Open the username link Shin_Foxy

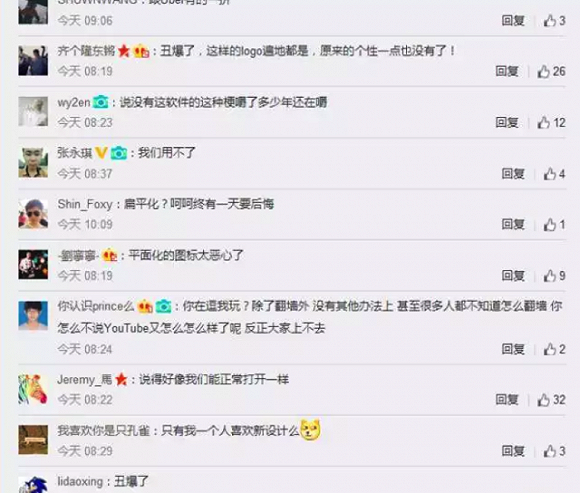click(x=85, y=204)
